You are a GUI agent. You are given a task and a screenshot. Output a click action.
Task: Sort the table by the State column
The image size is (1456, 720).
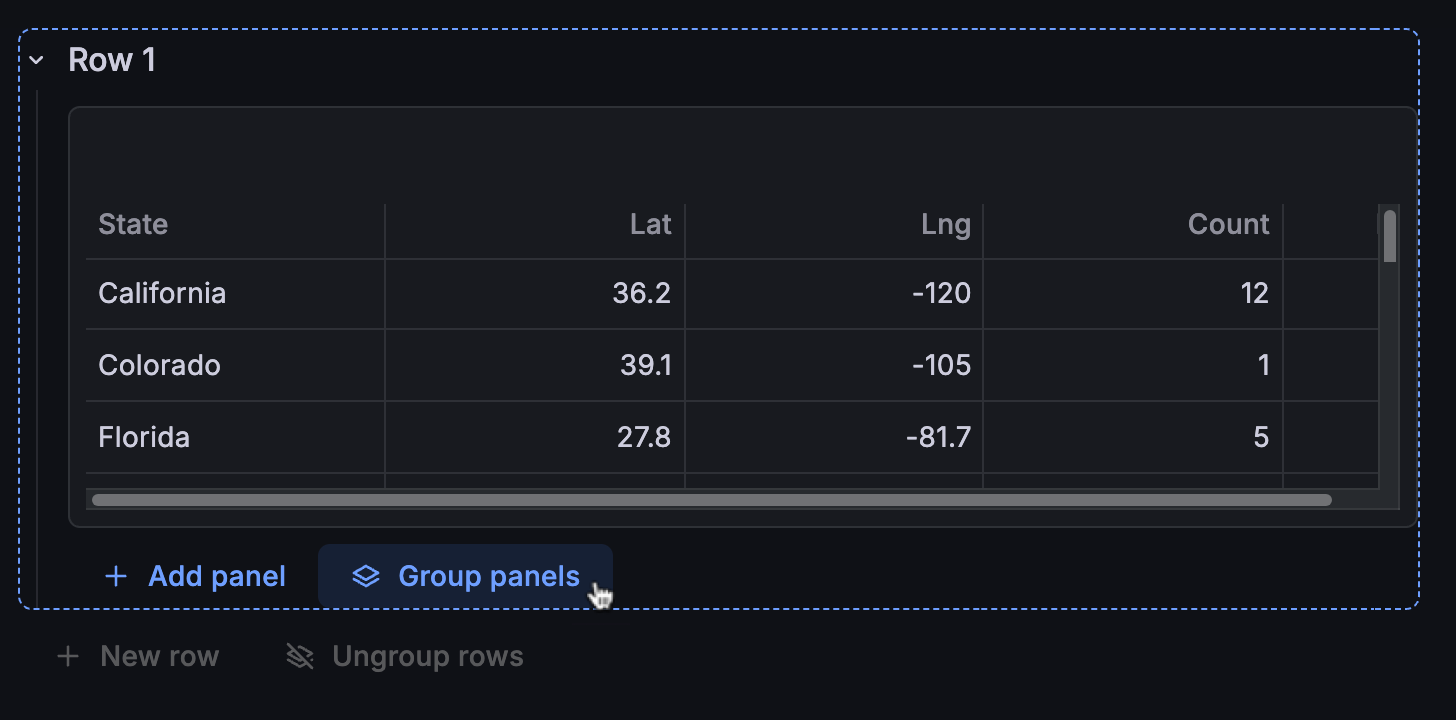pos(133,224)
